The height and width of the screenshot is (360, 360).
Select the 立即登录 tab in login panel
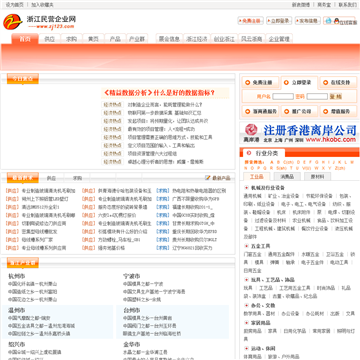coord(299,82)
